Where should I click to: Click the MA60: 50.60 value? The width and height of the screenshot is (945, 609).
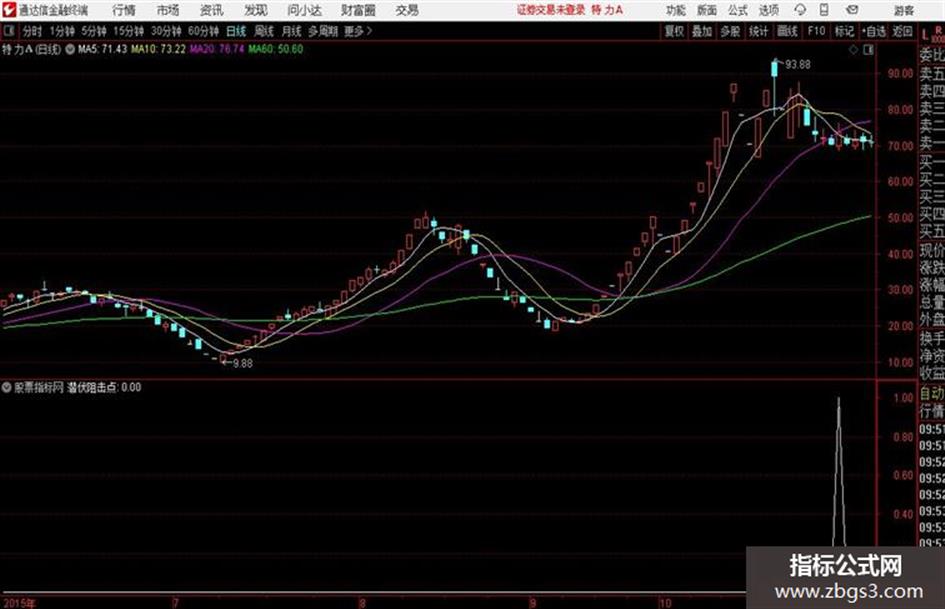275,49
